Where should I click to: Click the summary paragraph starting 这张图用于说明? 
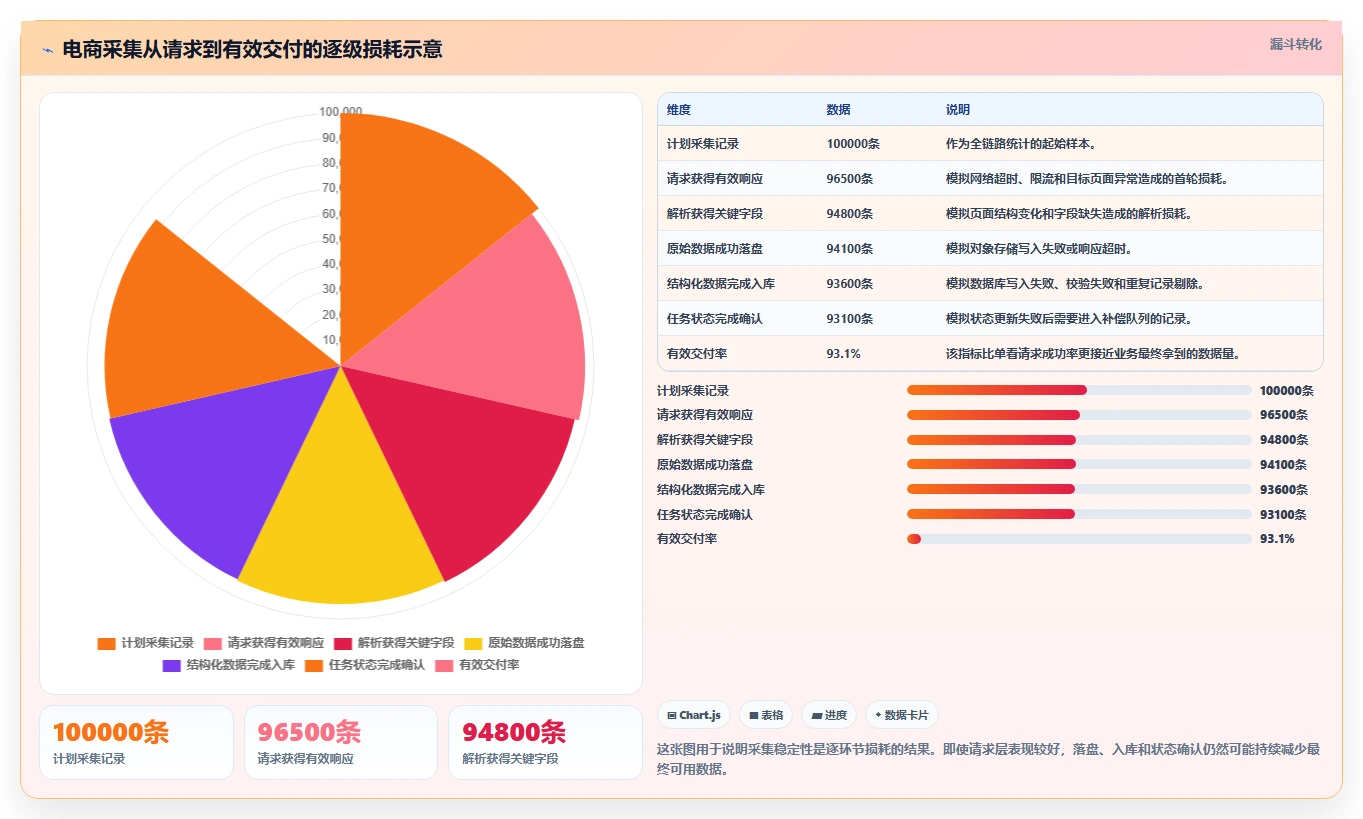coord(988,759)
